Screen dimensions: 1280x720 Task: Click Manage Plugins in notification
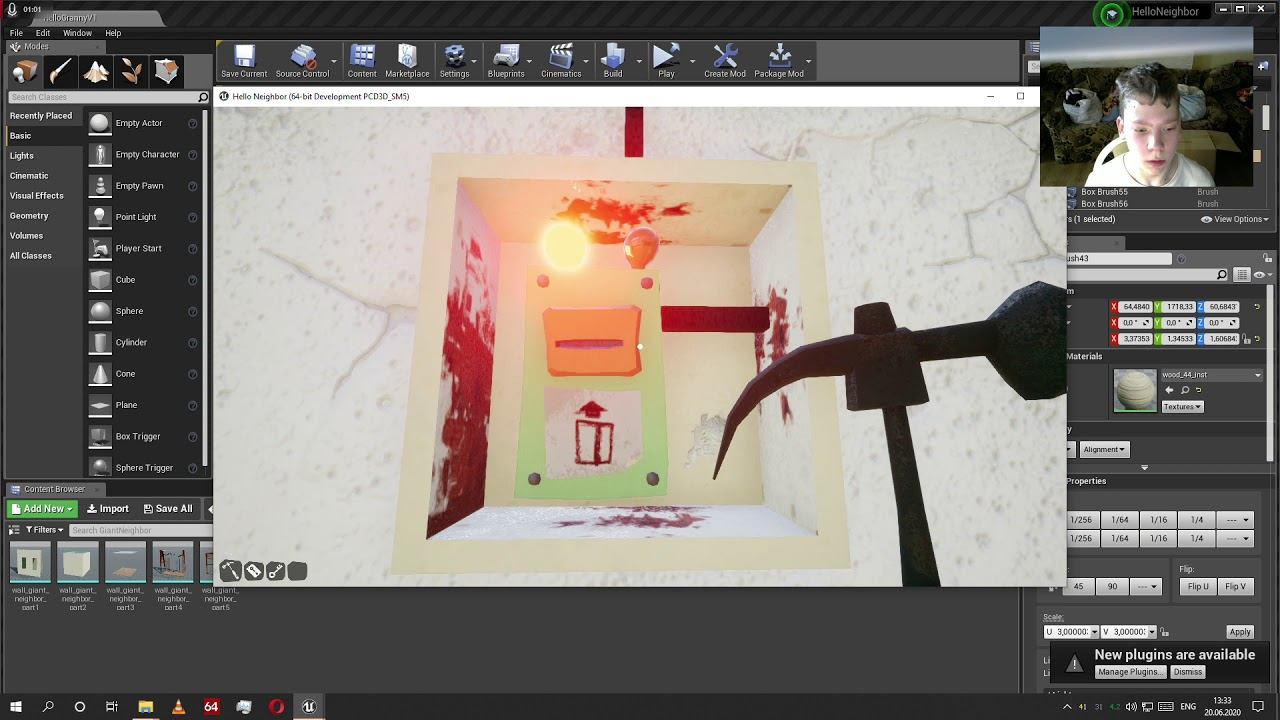pos(1129,672)
